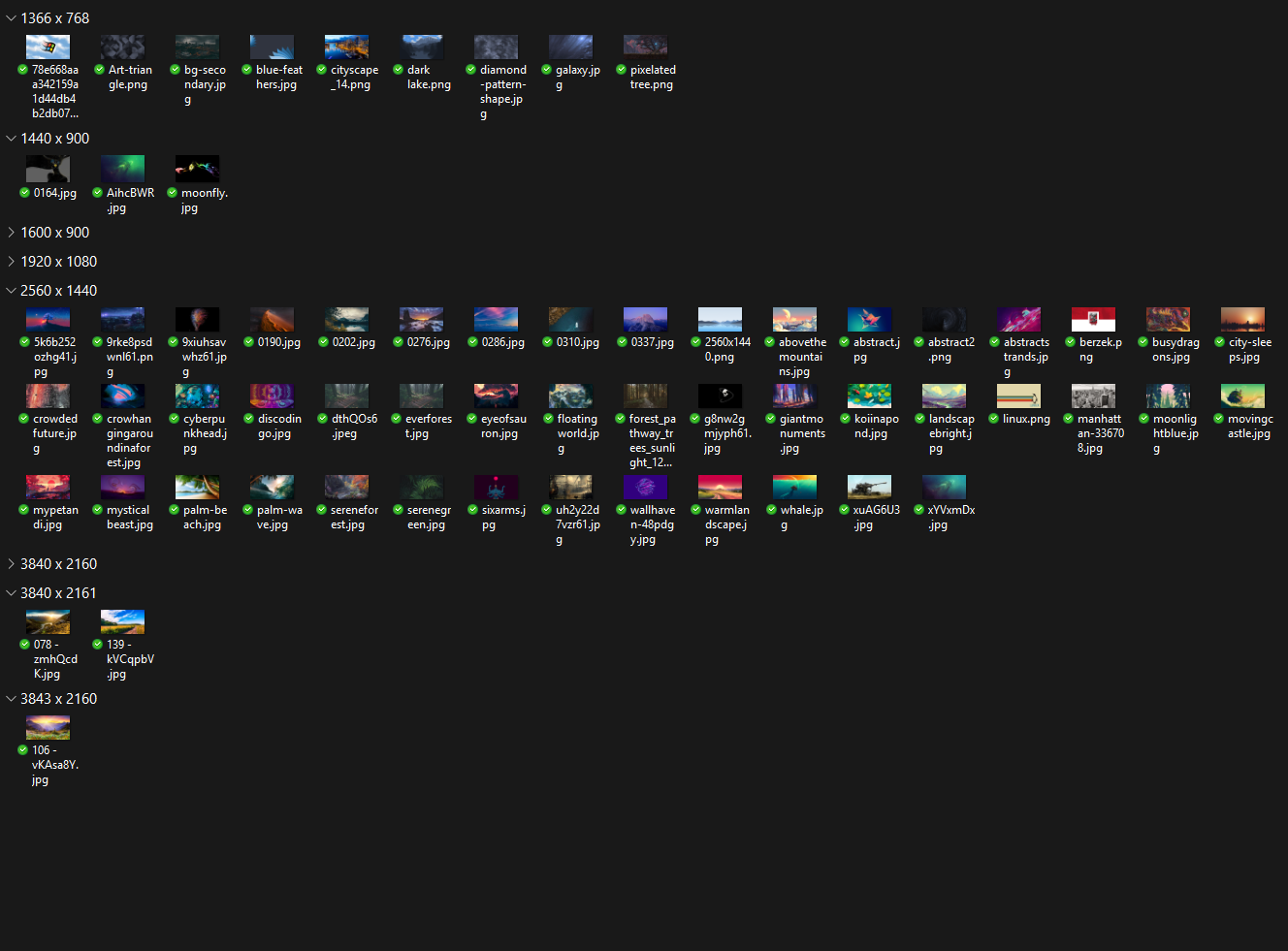Viewport: 1288px width, 951px height.
Task: Click file name 'busydragons.jpg'
Action: 1175,350
